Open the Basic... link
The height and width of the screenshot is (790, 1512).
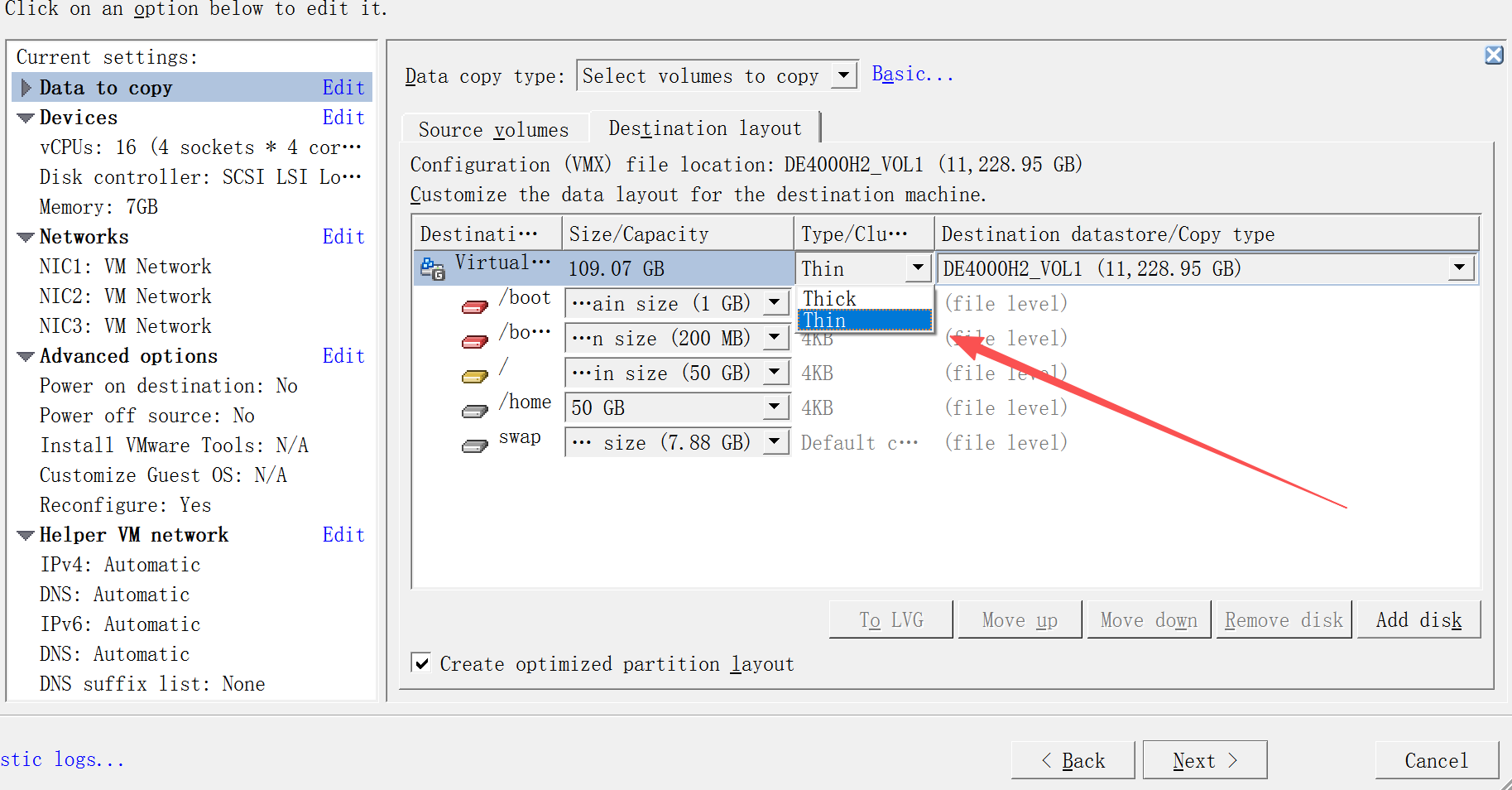coord(912,75)
